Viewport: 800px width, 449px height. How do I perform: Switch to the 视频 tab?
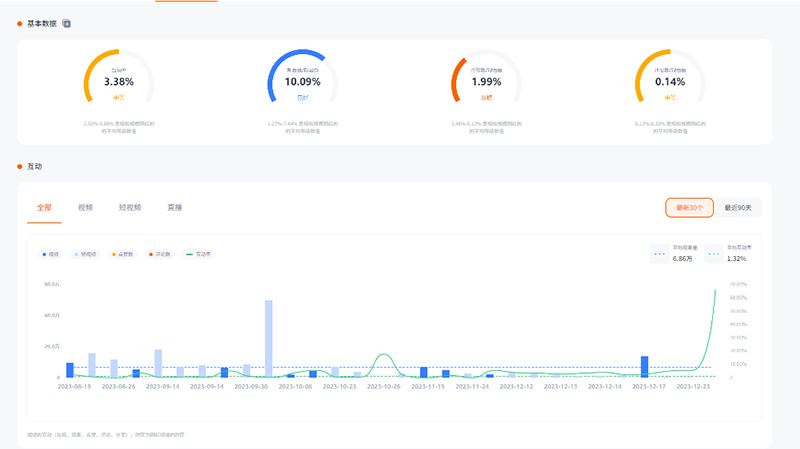pos(86,208)
